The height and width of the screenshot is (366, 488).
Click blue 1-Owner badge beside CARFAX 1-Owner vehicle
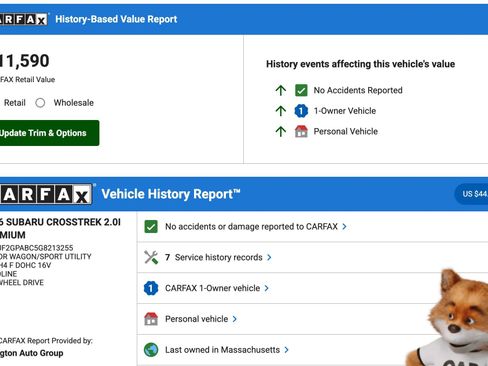tap(151, 288)
